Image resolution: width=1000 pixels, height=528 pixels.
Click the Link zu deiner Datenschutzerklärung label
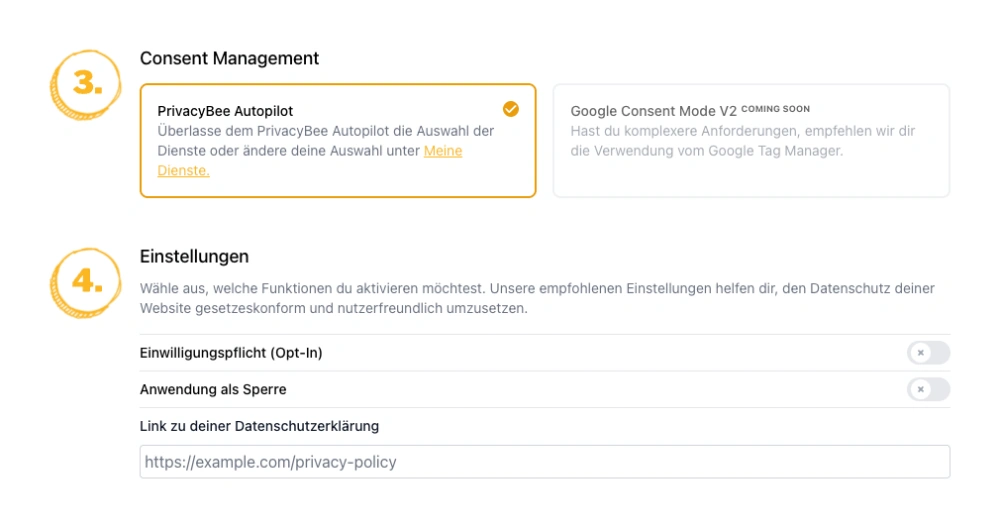tap(259, 426)
